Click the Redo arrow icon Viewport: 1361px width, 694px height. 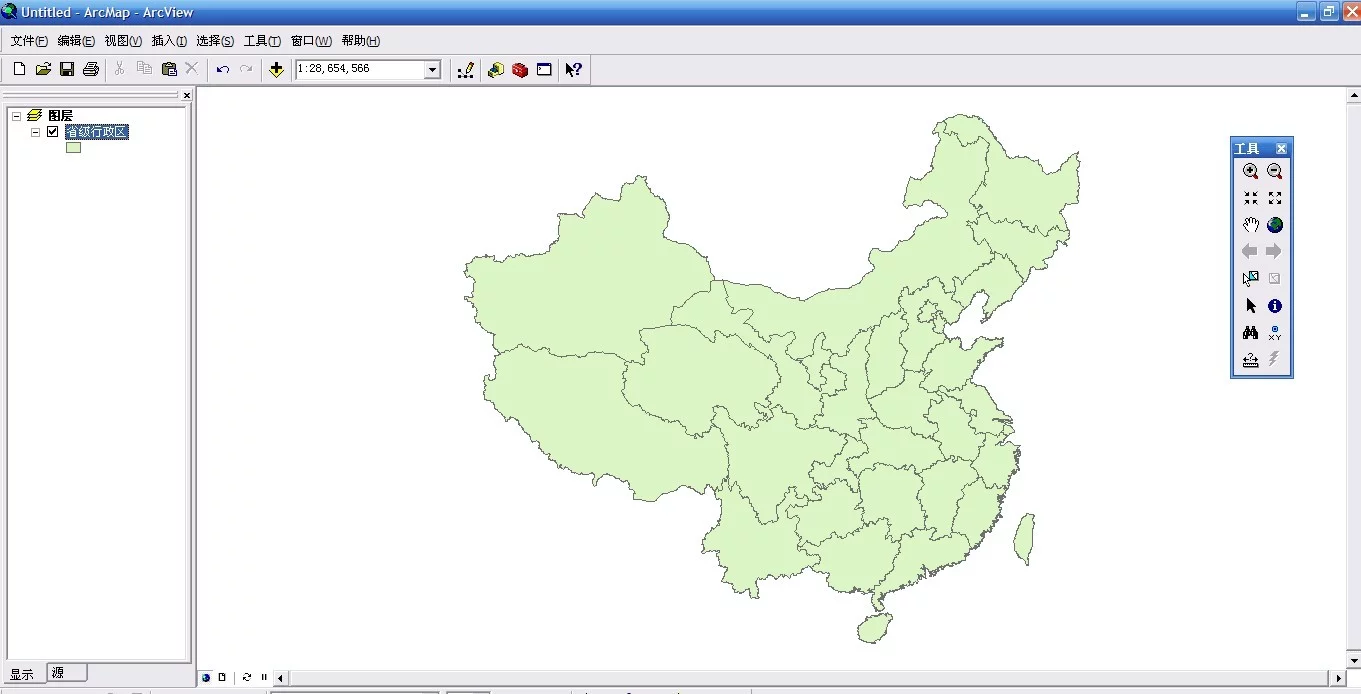click(x=246, y=69)
